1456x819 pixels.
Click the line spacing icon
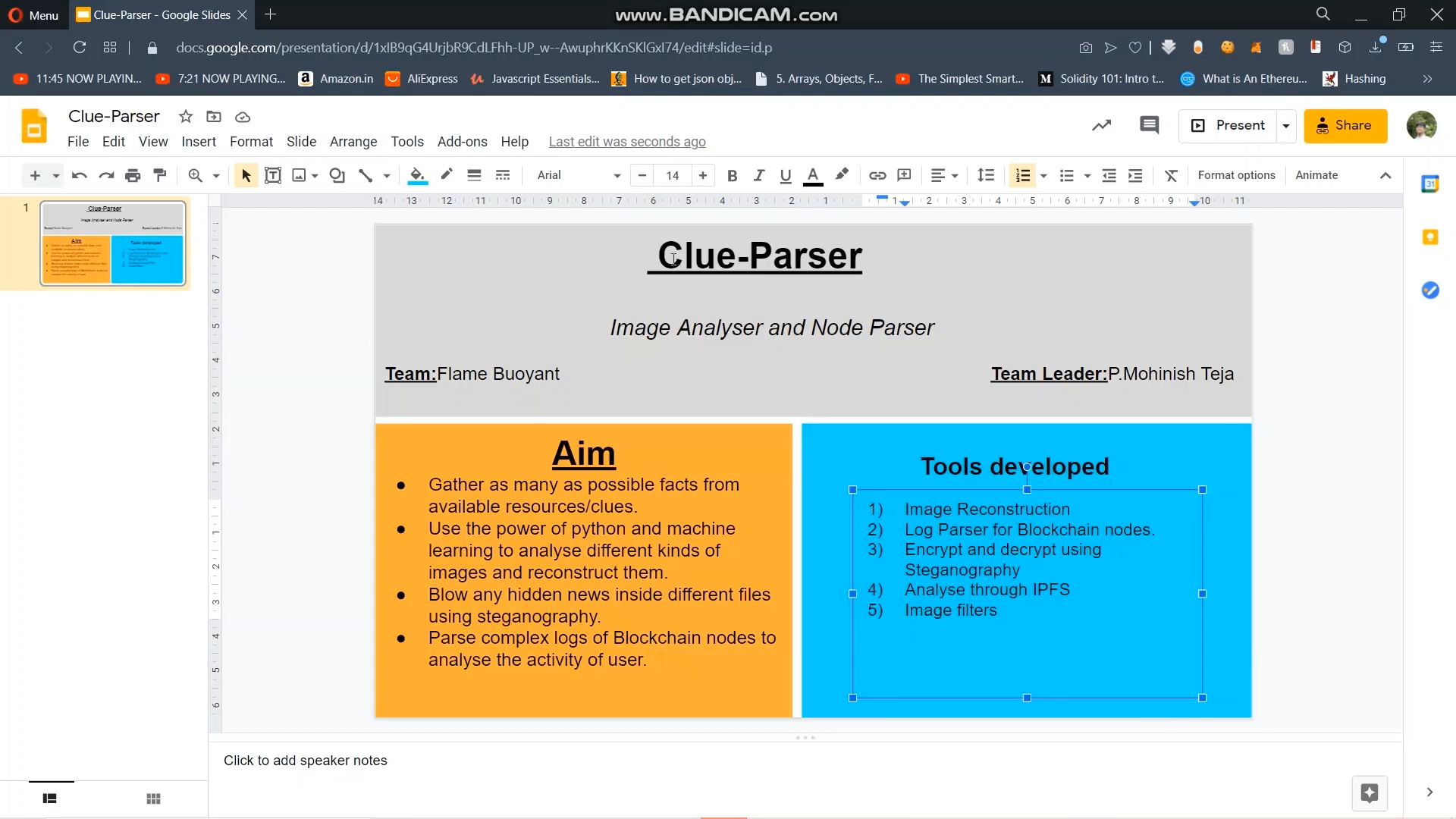tap(985, 175)
